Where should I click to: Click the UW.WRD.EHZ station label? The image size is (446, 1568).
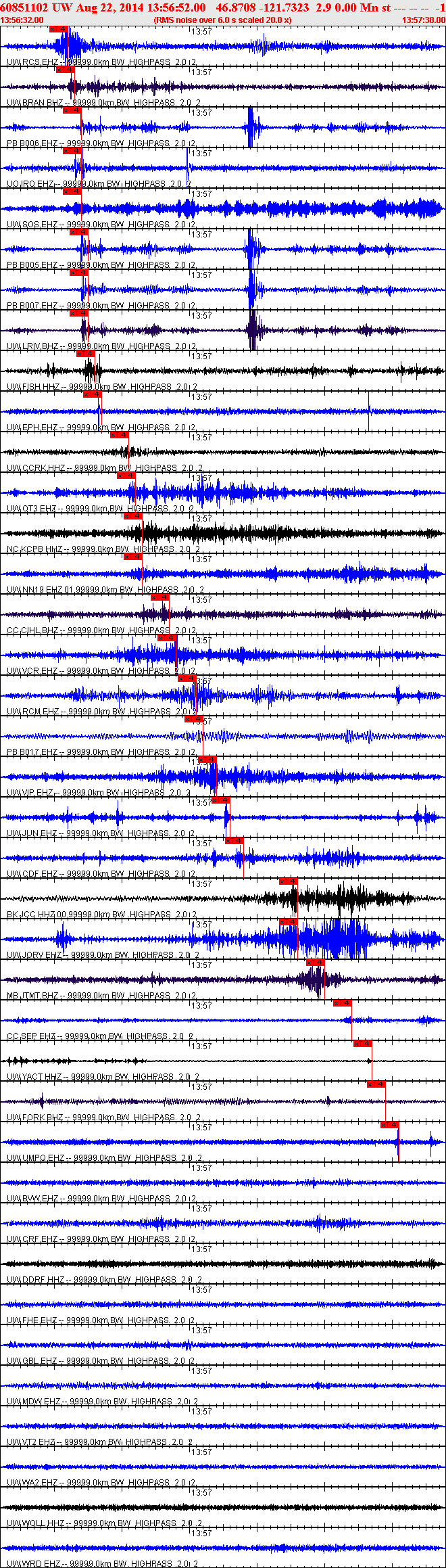click(33, 1564)
